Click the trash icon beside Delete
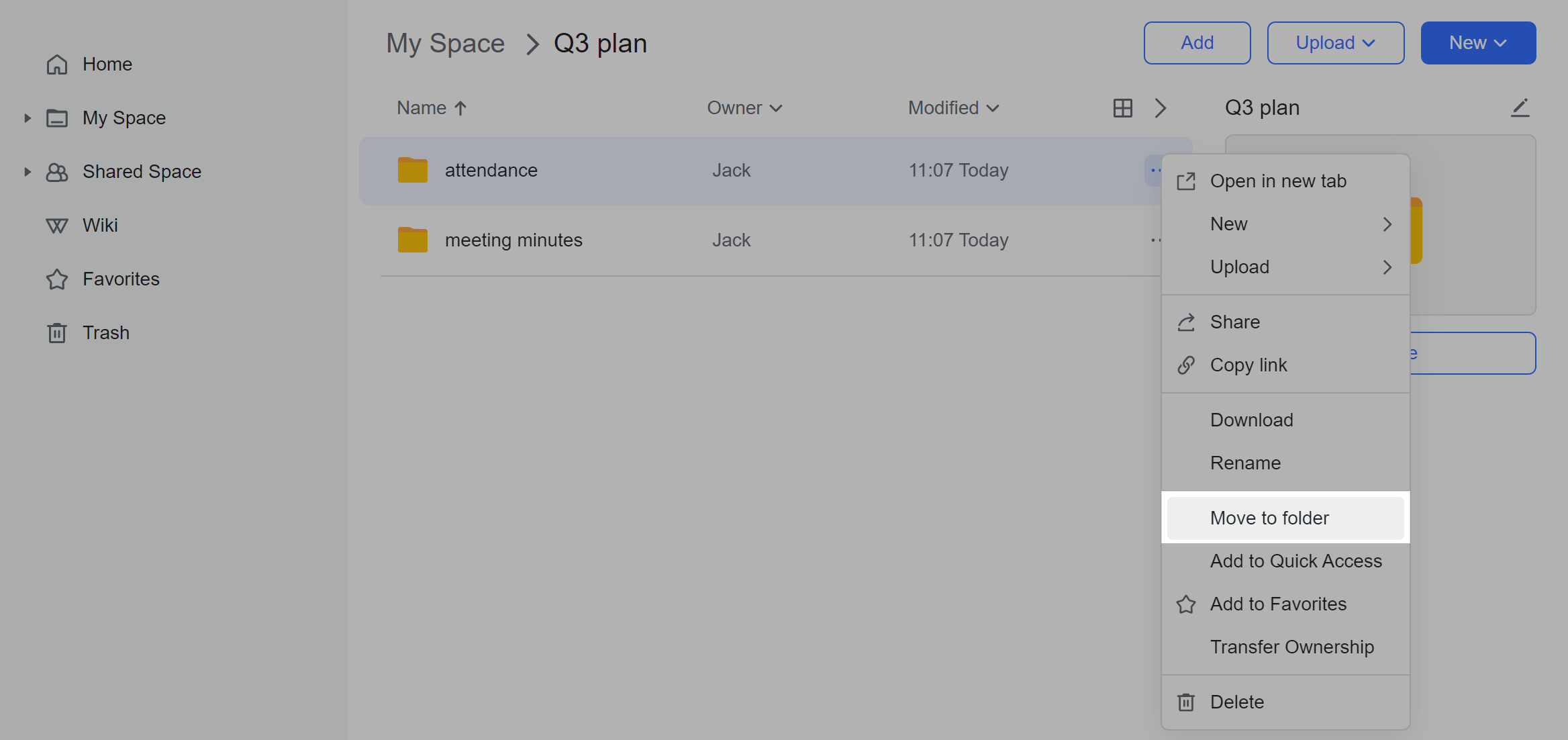This screenshot has width=1568, height=740. (1187, 702)
